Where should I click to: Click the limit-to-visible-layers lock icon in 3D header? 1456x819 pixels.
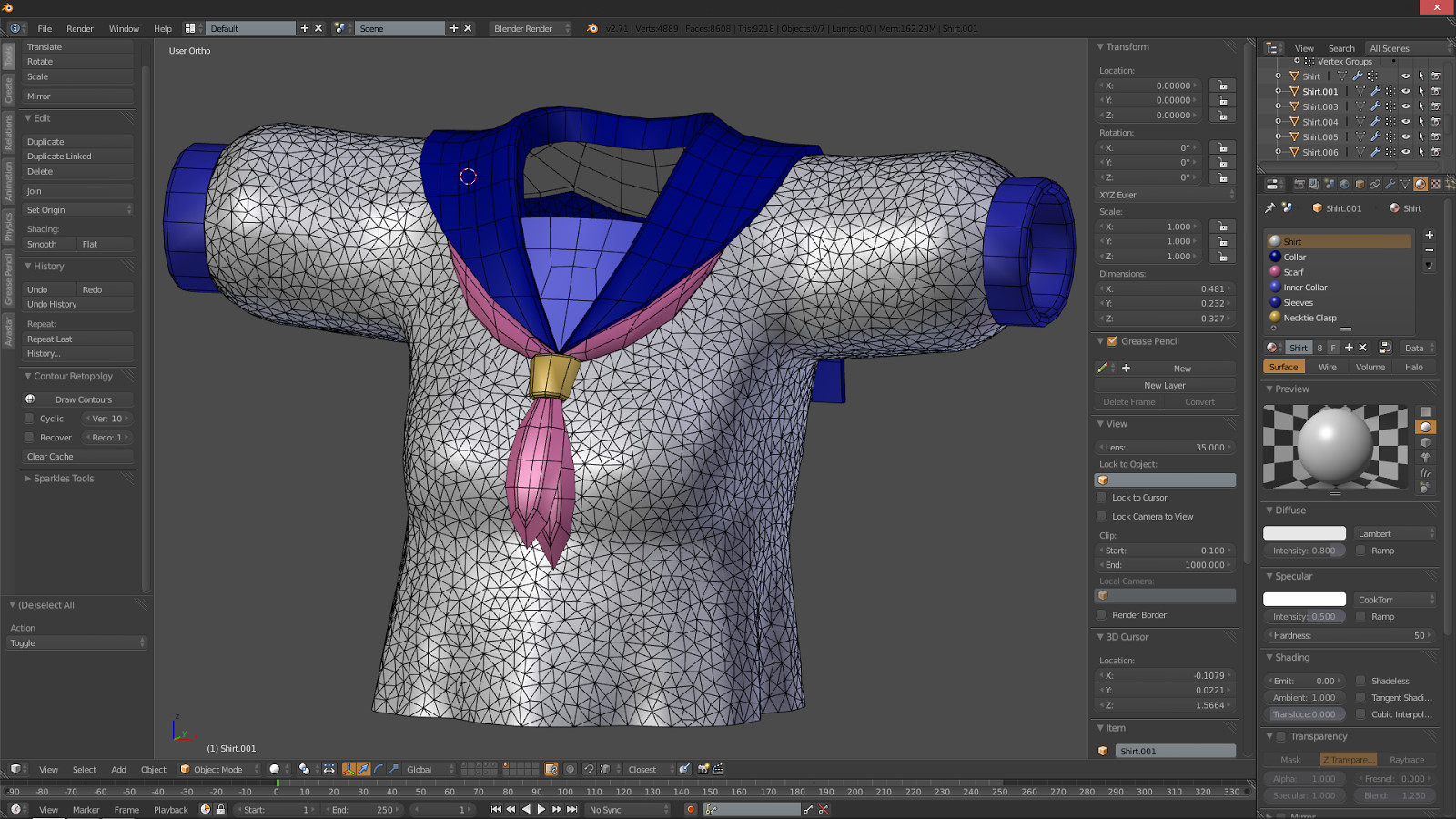coord(551,769)
